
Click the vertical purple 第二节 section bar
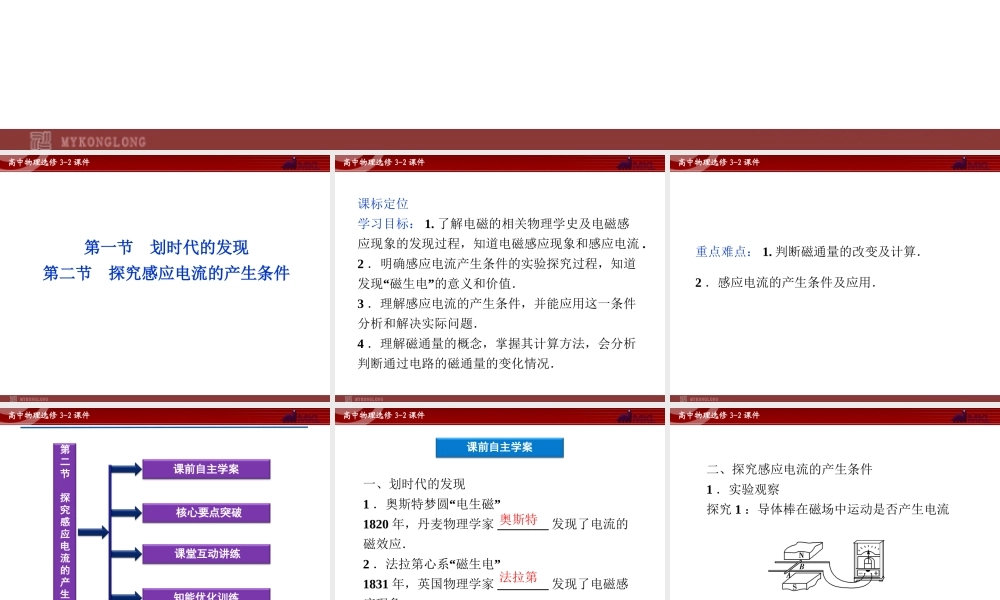(65, 520)
